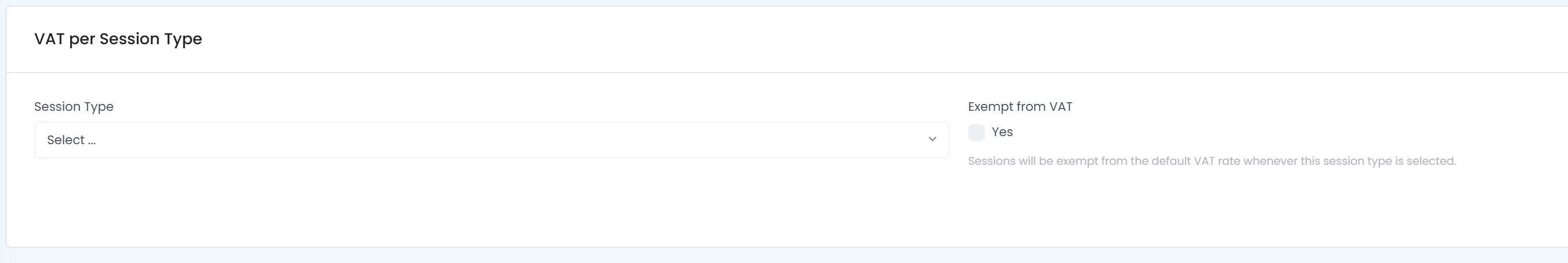
Task: Tick the Exempt from VAT checkbox
Action: (x=976, y=133)
